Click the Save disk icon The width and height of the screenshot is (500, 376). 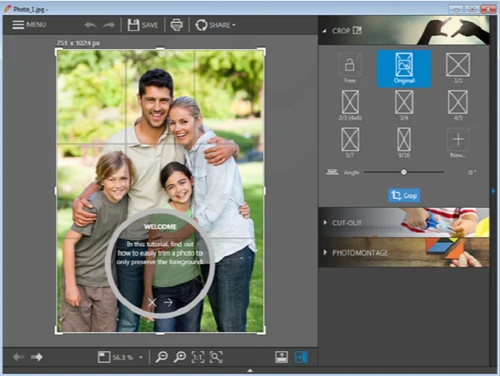[x=133, y=25]
